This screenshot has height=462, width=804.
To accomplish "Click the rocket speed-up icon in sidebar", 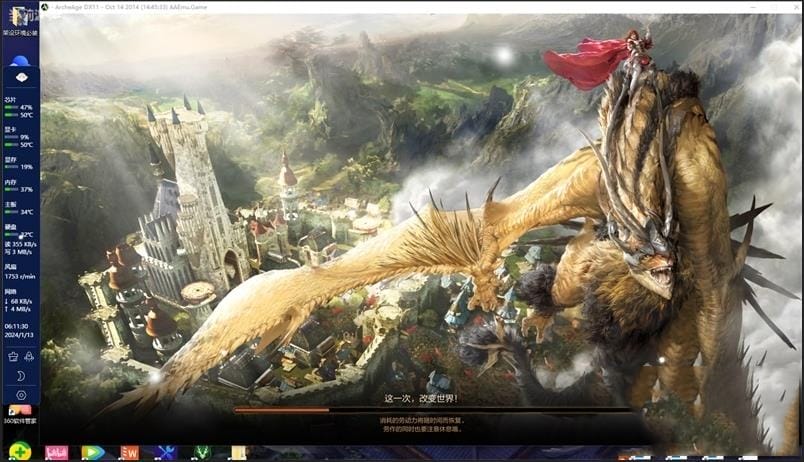I will coord(28,356).
